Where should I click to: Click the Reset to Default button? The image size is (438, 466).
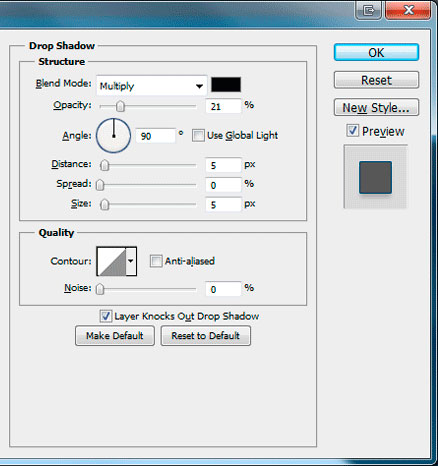click(x=206, y=336)
